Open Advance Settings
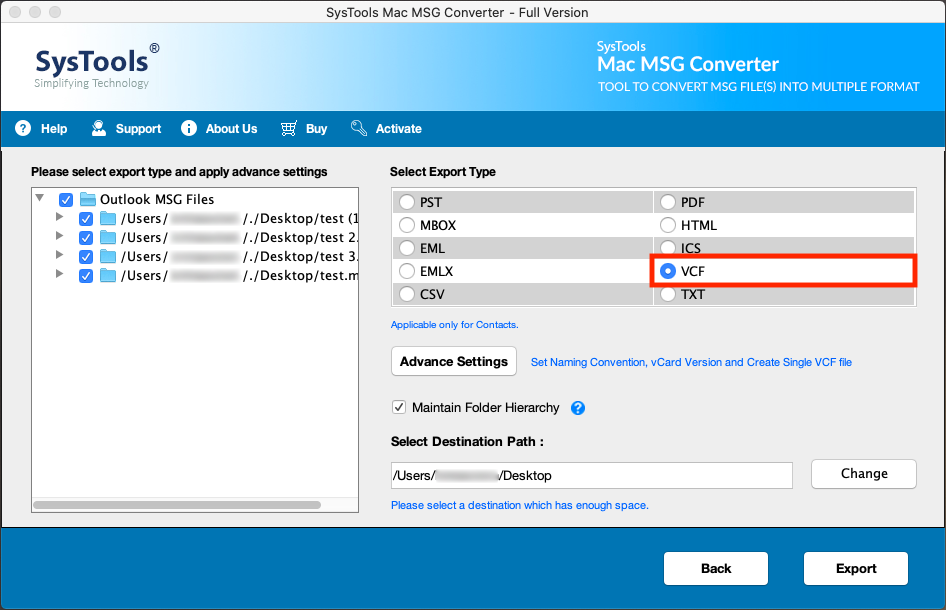 [x=454, y=361]
